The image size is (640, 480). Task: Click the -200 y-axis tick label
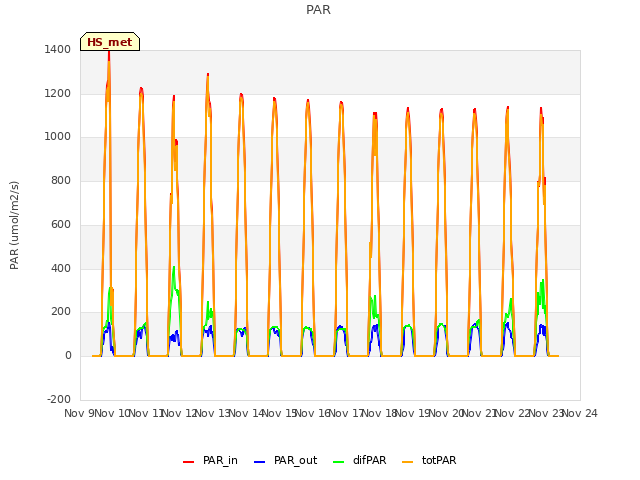click(59, 399)
